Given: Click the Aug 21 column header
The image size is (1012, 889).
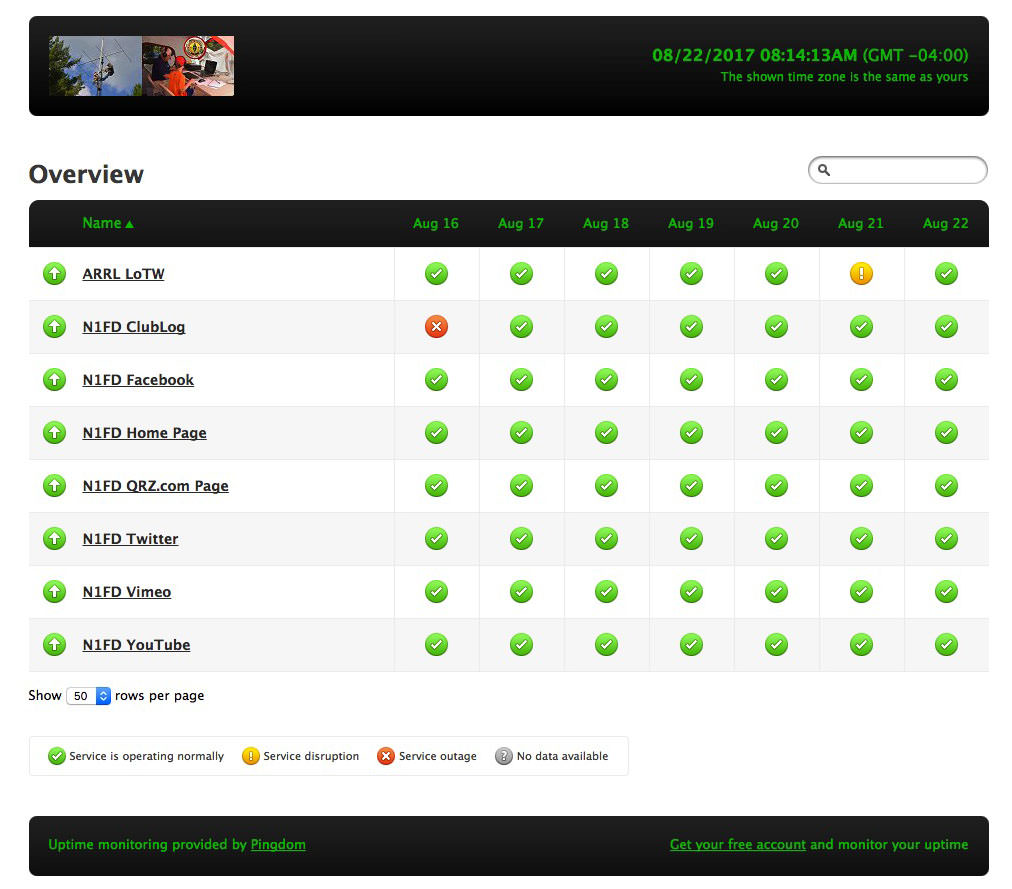Looking at the screenshot, I should [x=861, y=223].
